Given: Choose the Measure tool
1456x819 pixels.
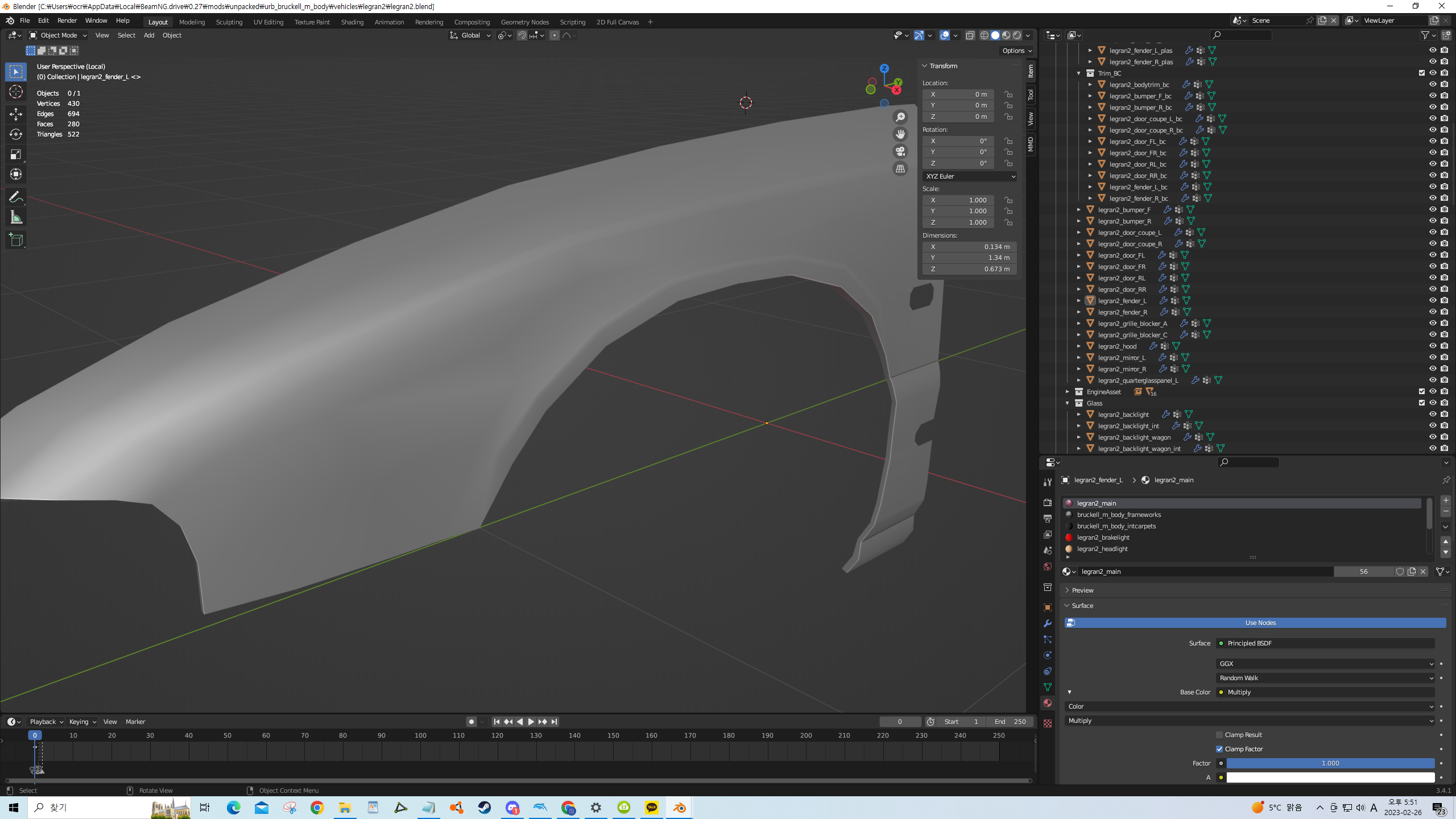Looking at the screenshot, I should point(16,218).
